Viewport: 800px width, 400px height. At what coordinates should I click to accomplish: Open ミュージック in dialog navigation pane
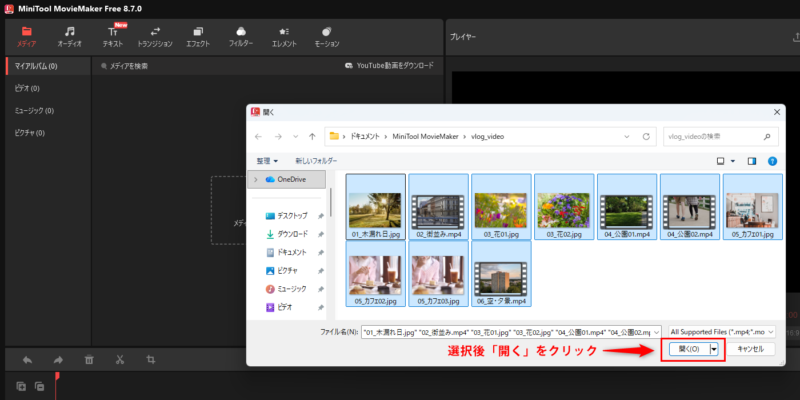click(x=292, y=289)
